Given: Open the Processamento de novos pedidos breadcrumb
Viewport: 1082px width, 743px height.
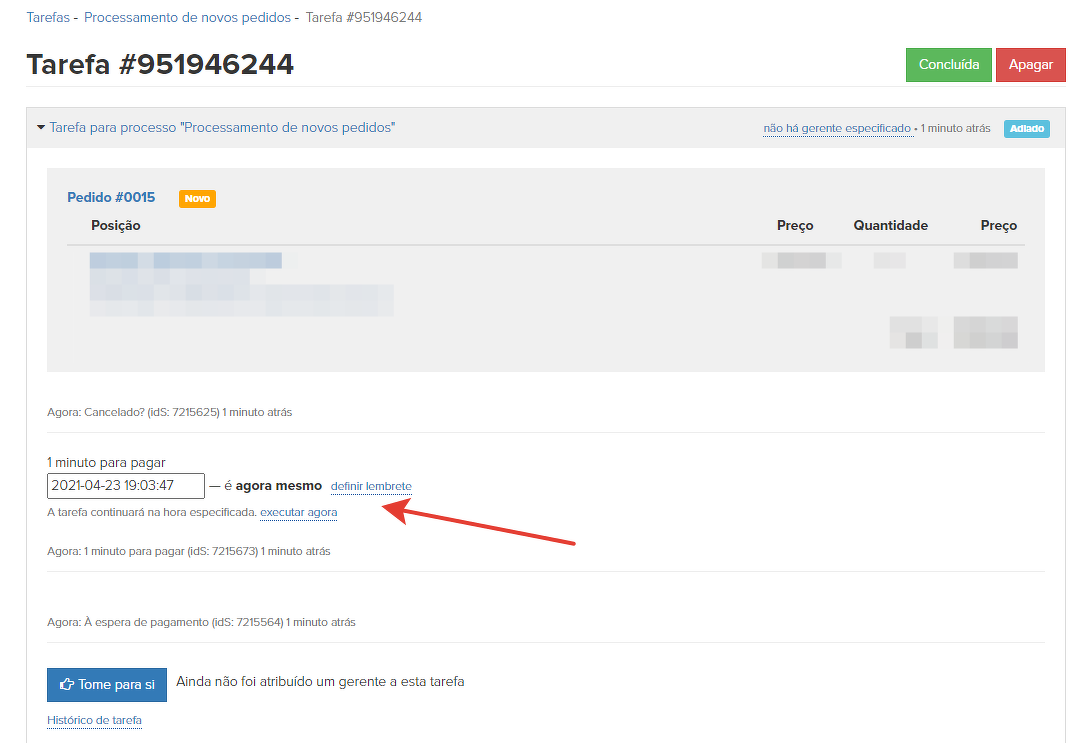Looking at the screenshot, I should pos(187,18).
